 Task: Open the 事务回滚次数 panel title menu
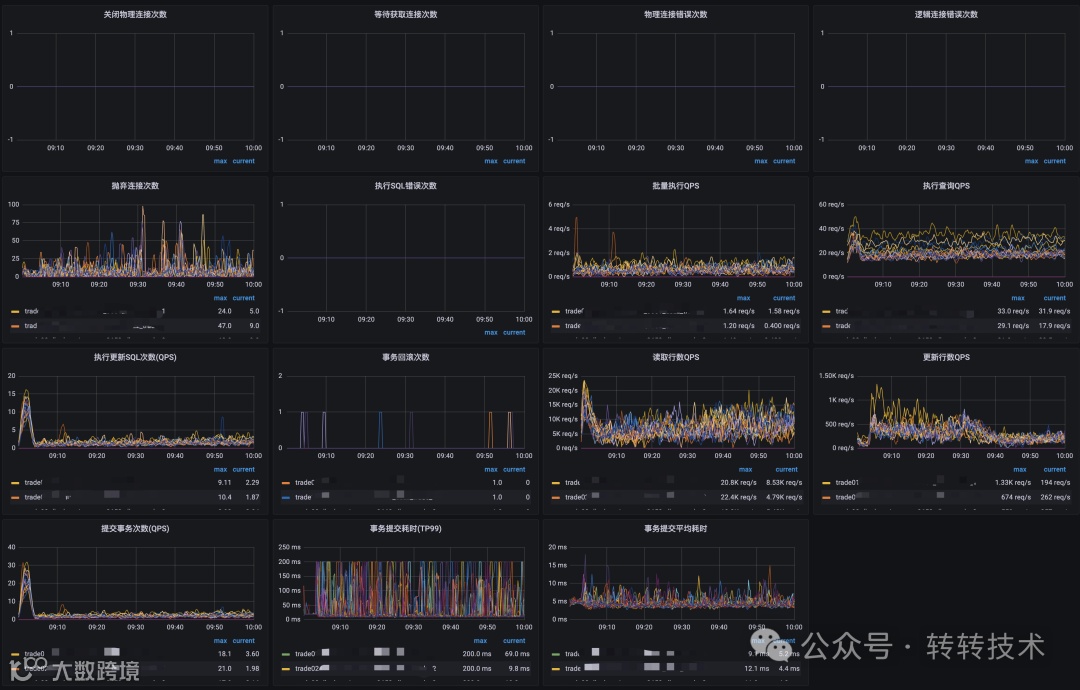point(406,357)
